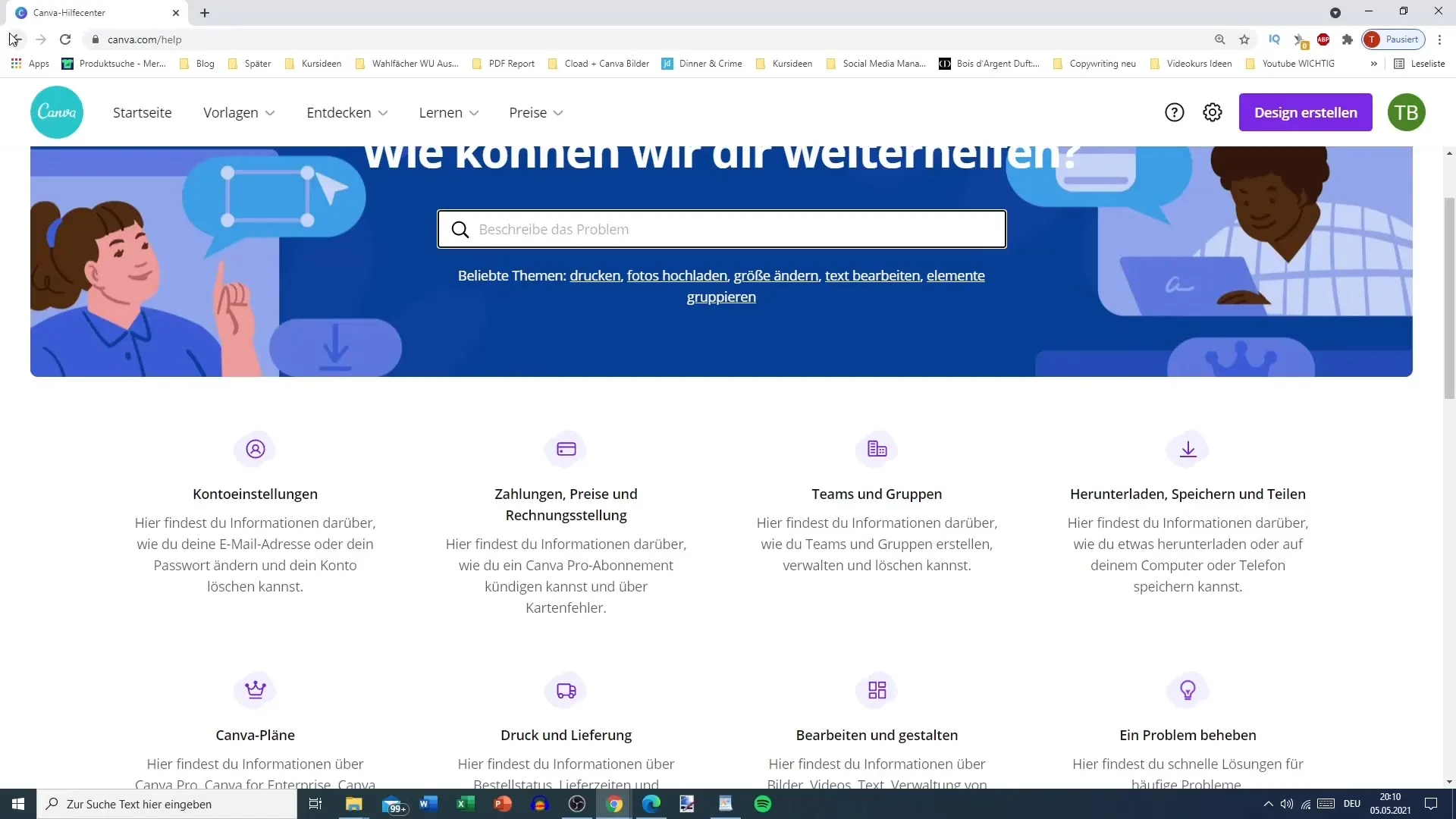Click the lightbulb problem icon

point(1188,690)
